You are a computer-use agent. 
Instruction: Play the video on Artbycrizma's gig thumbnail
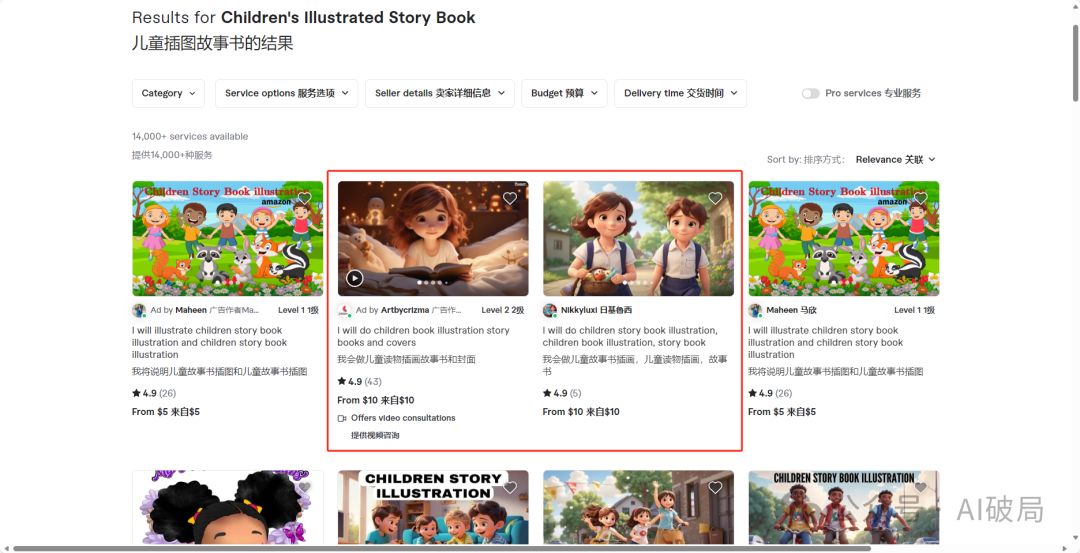click(x=354, y=278)
